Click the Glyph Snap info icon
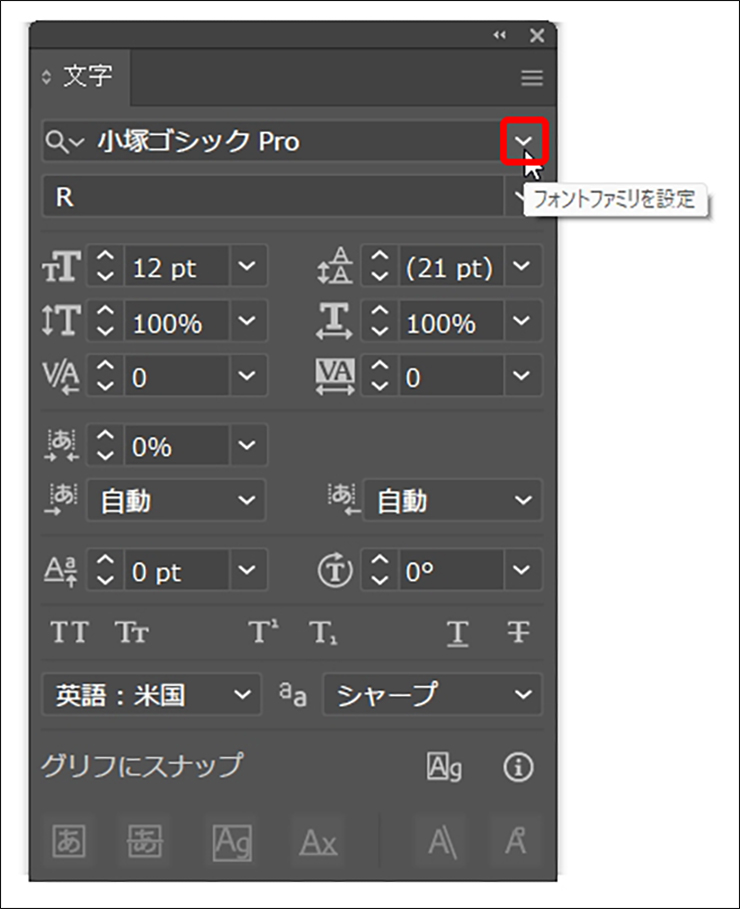The image size is (740, 909). [518, 767]
